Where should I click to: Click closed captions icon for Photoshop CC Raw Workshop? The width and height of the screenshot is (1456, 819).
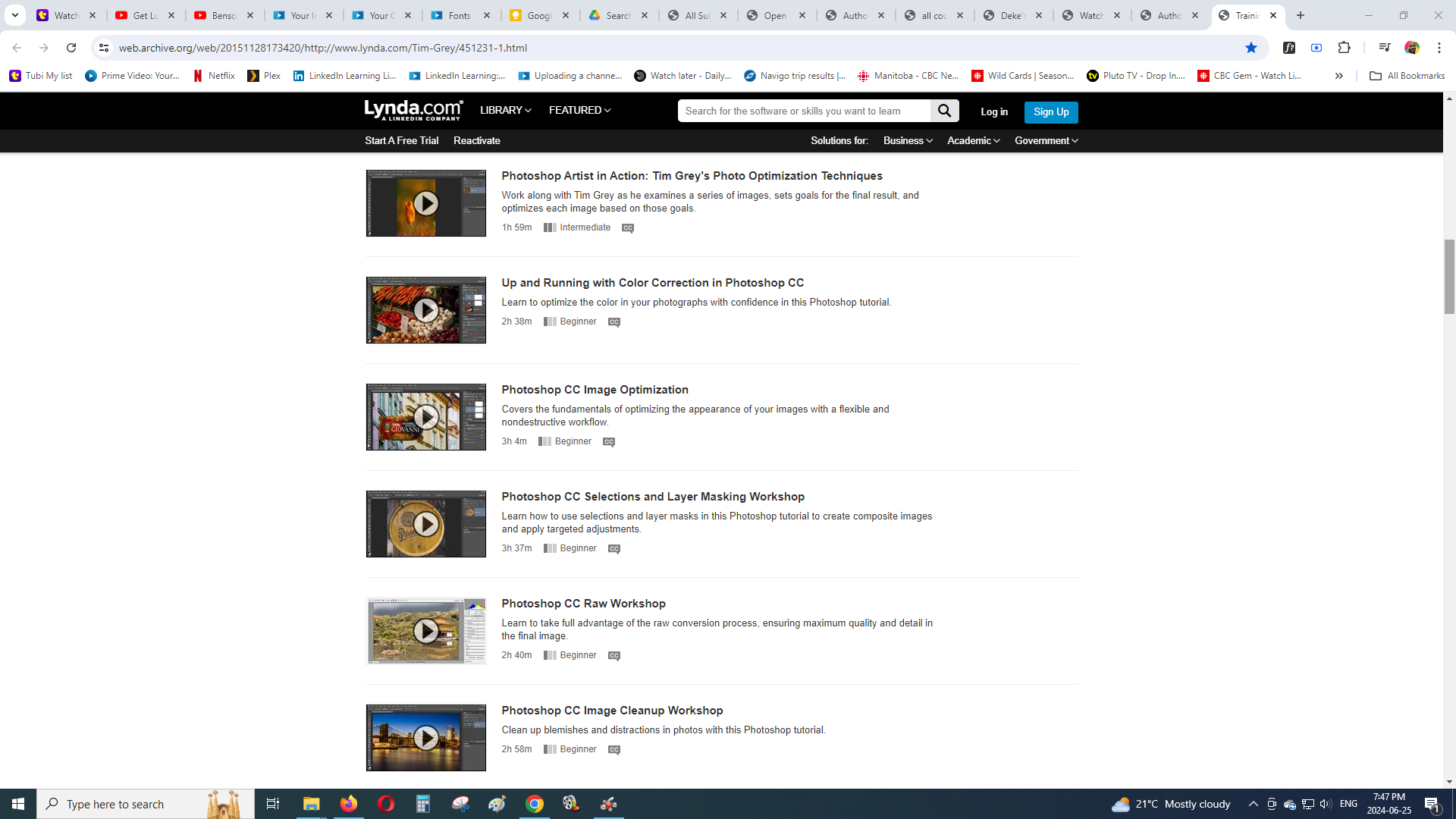614,656
